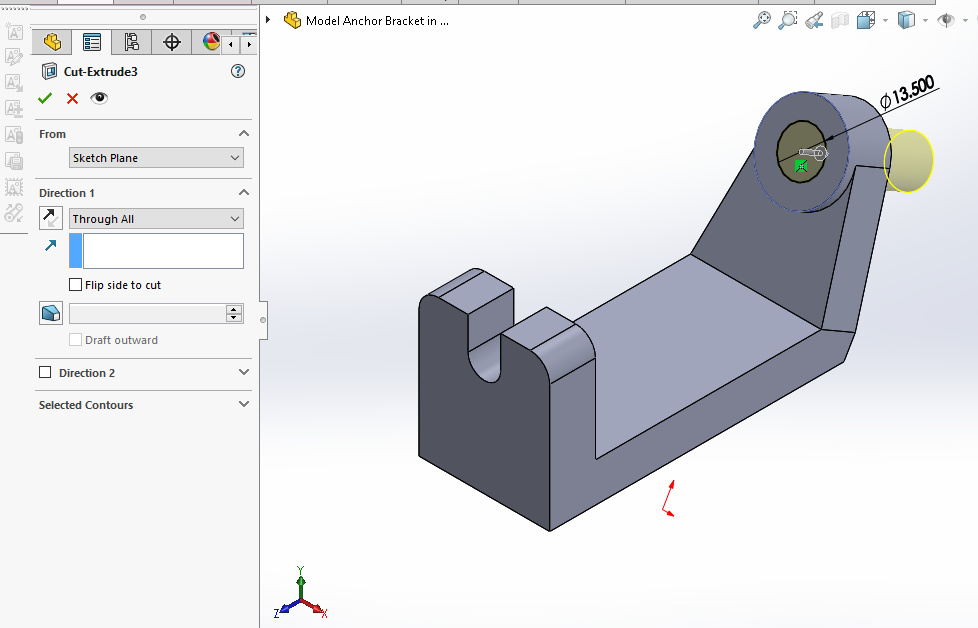Cancel the cut with the red X
978x628 pixels.
pos(72,98)
